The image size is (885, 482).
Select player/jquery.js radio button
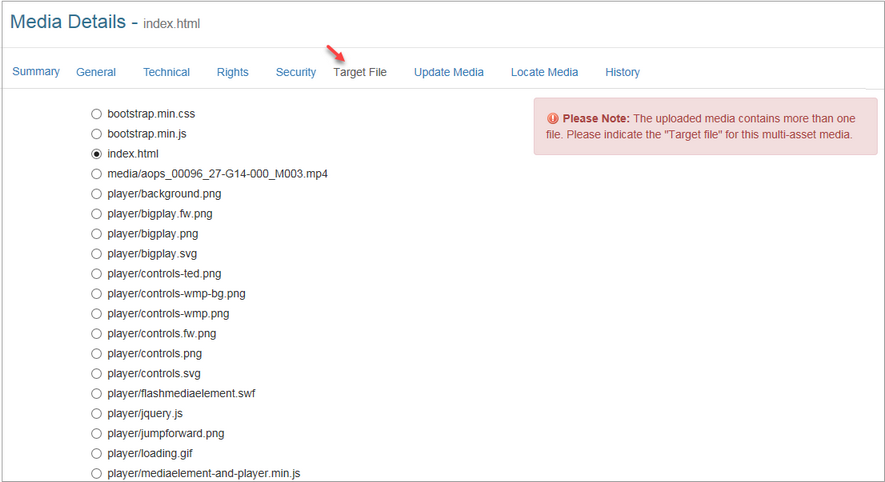97,414
